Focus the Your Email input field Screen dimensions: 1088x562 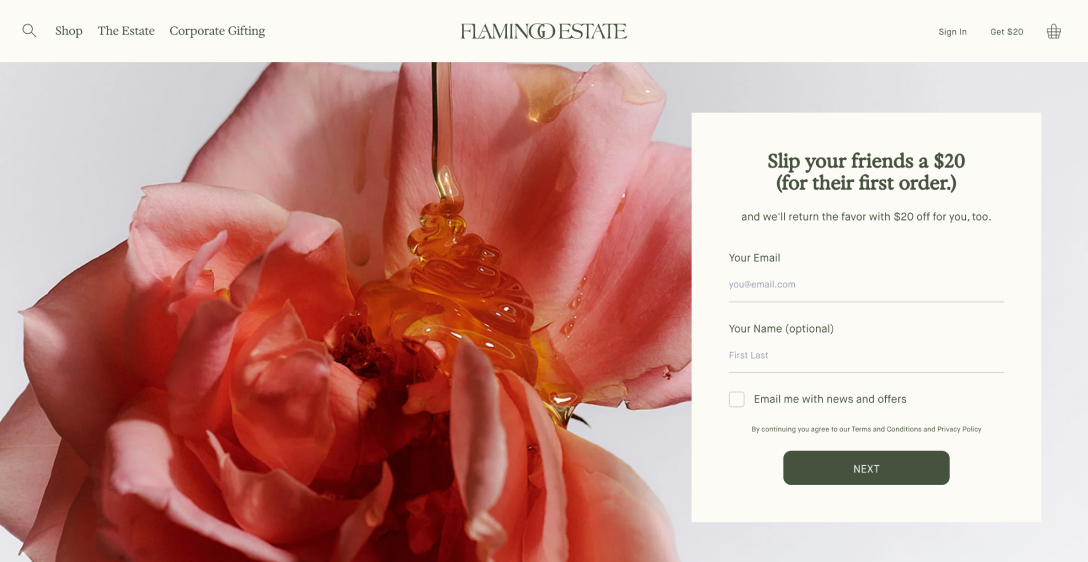coord(866,284)
